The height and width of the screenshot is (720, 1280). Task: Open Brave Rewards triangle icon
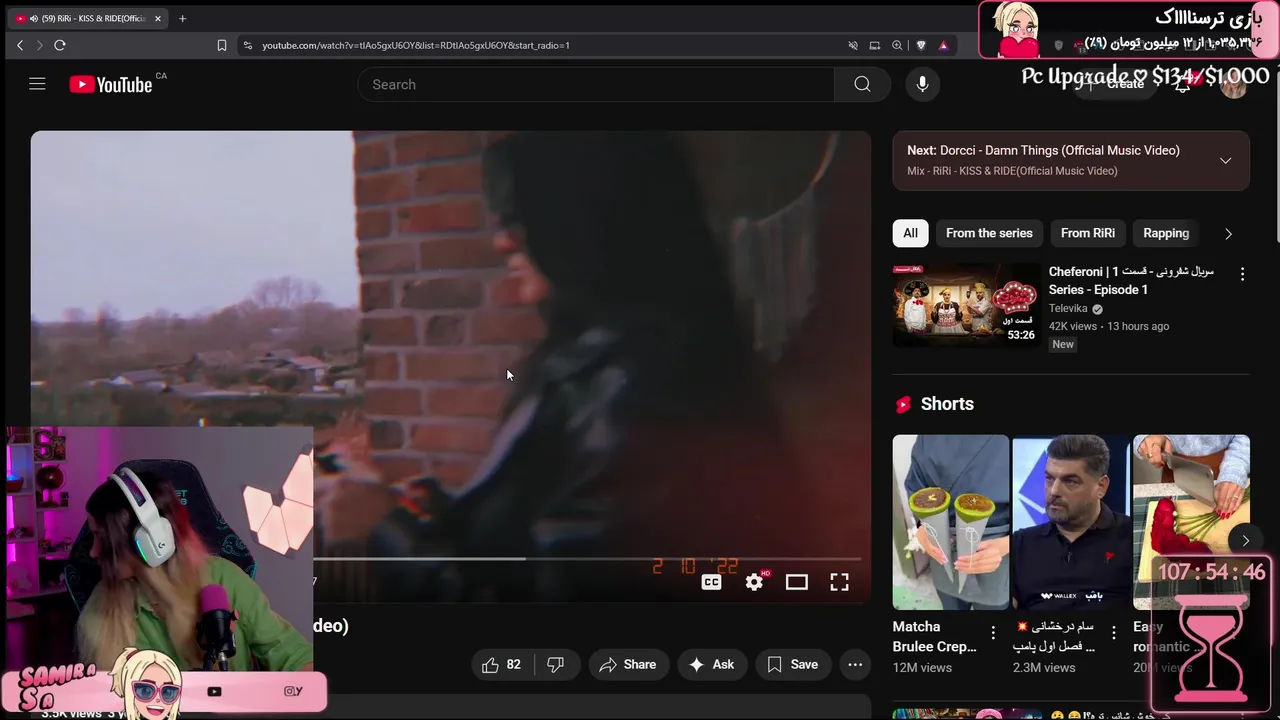943,45
